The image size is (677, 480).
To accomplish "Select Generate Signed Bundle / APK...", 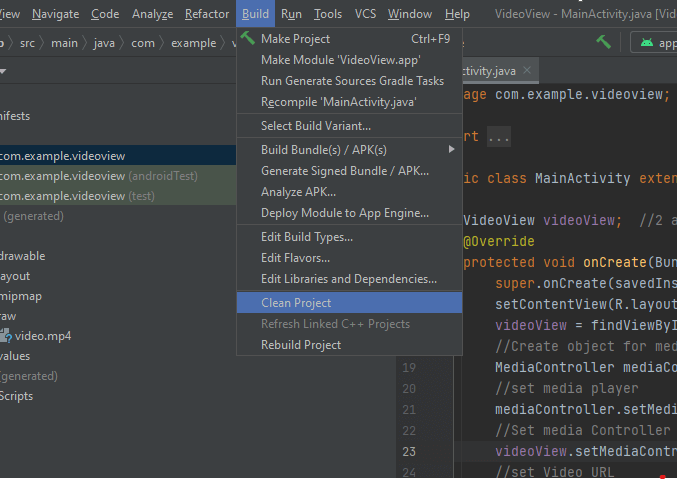I will 344,171.
